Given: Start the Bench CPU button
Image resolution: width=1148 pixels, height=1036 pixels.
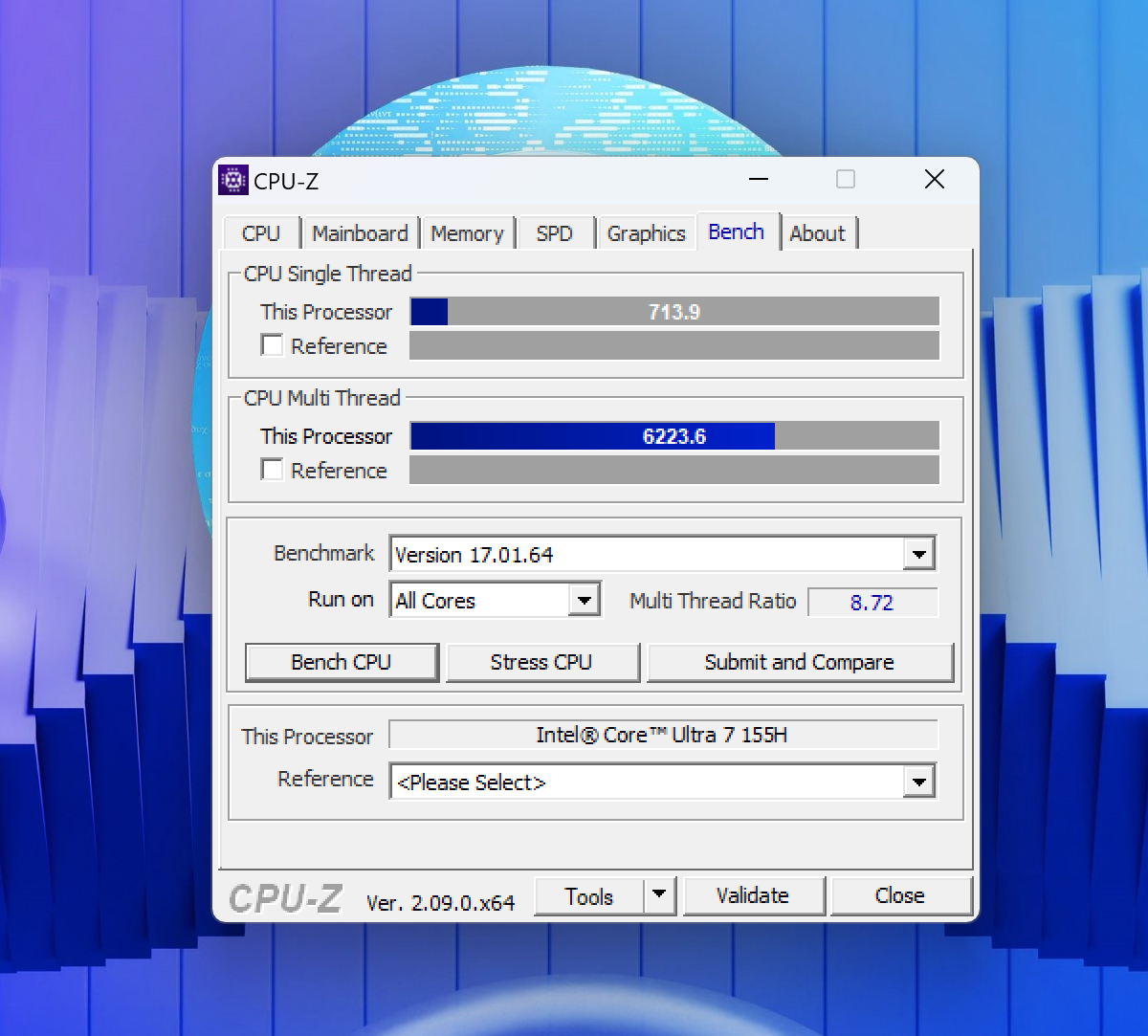Looking at the screenshot, I should point(342,662).
